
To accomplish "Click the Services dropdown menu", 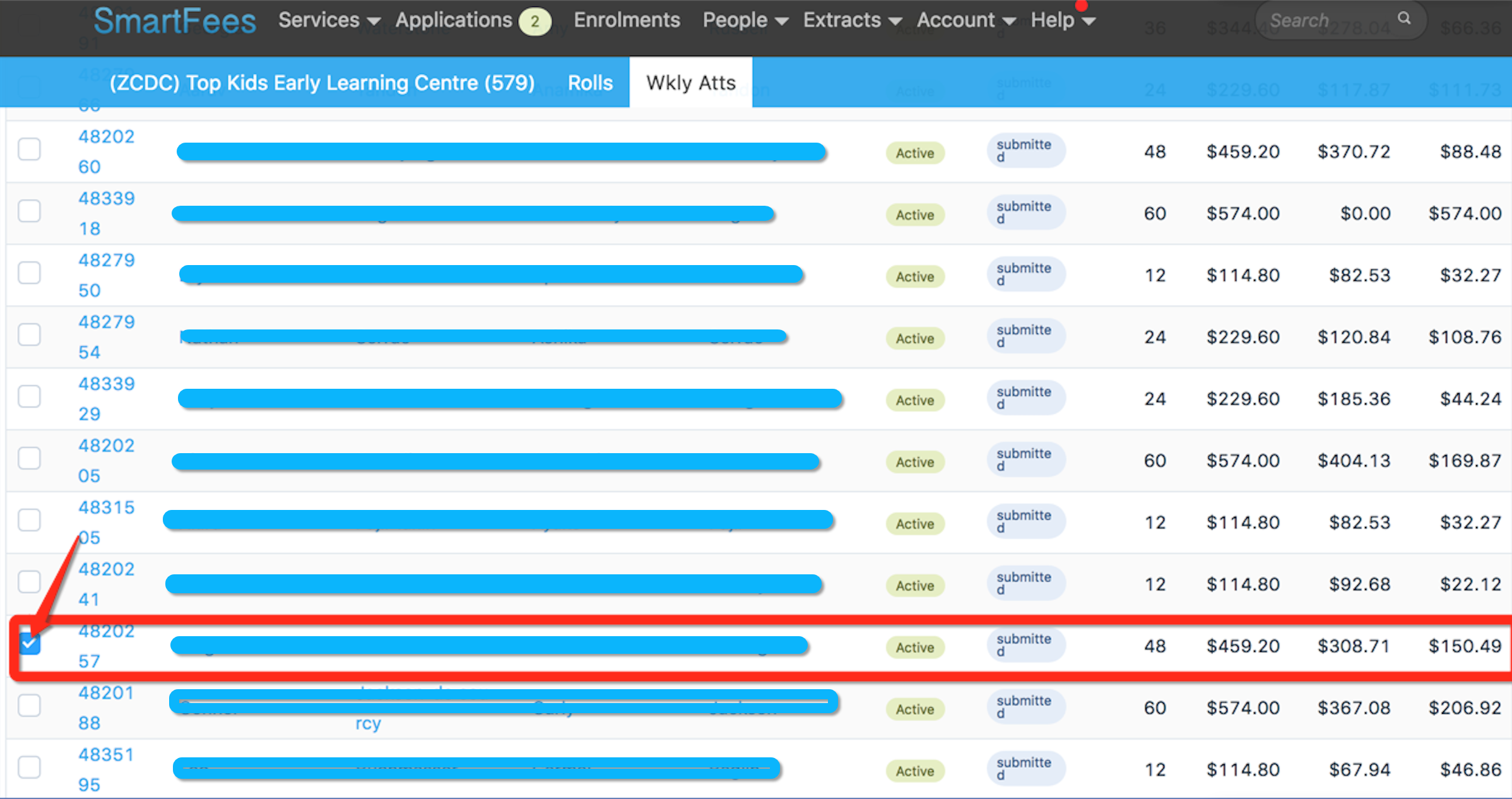I will [x=322, y=19].
